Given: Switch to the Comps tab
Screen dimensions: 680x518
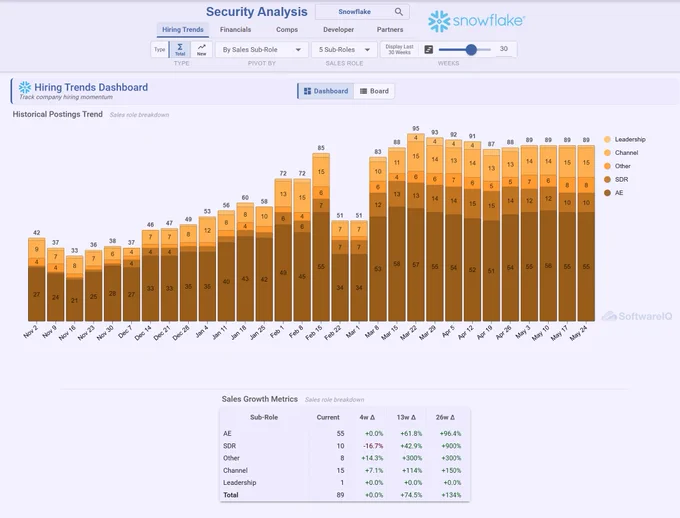Looking at the screenshot, I should [x=287, y=30].
